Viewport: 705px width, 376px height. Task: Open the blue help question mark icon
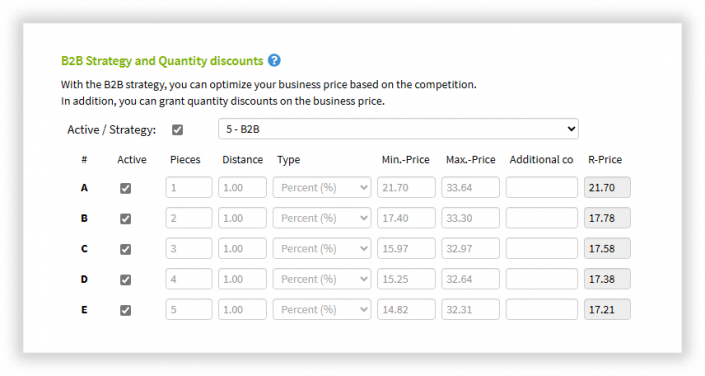coord(274,60)
